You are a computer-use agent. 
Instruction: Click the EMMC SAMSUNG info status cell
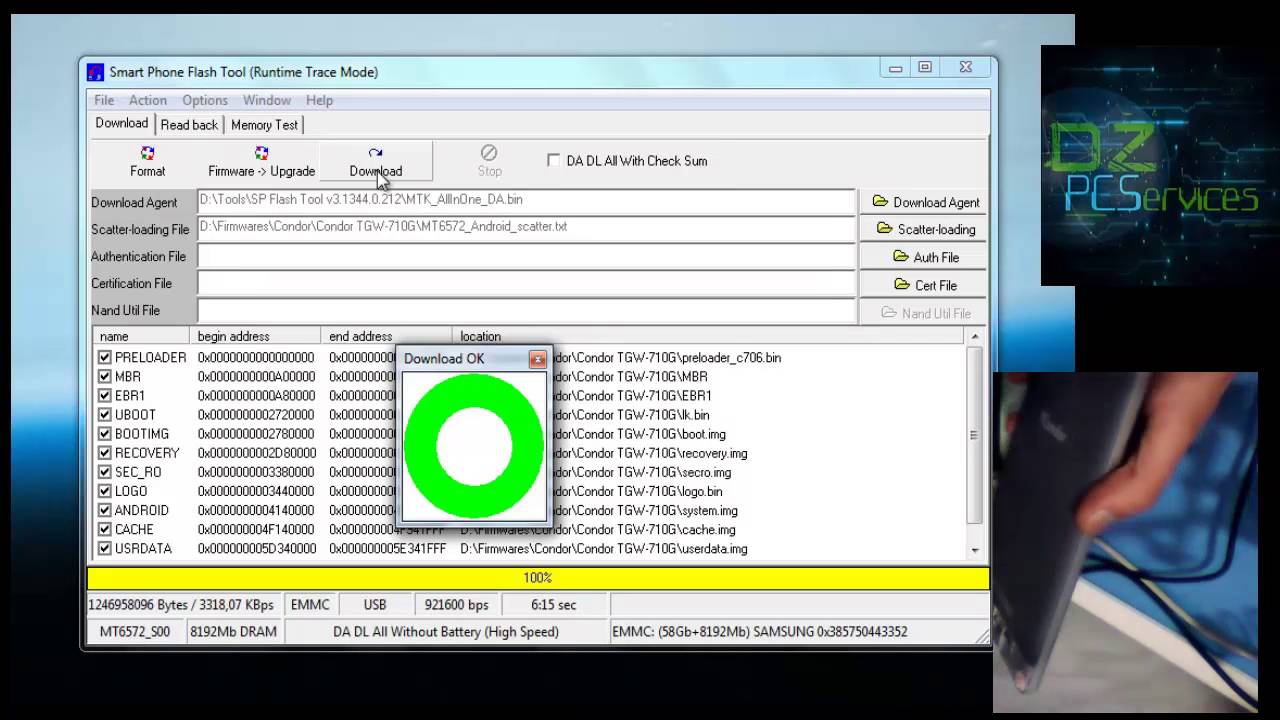click(x=792, y=632)
